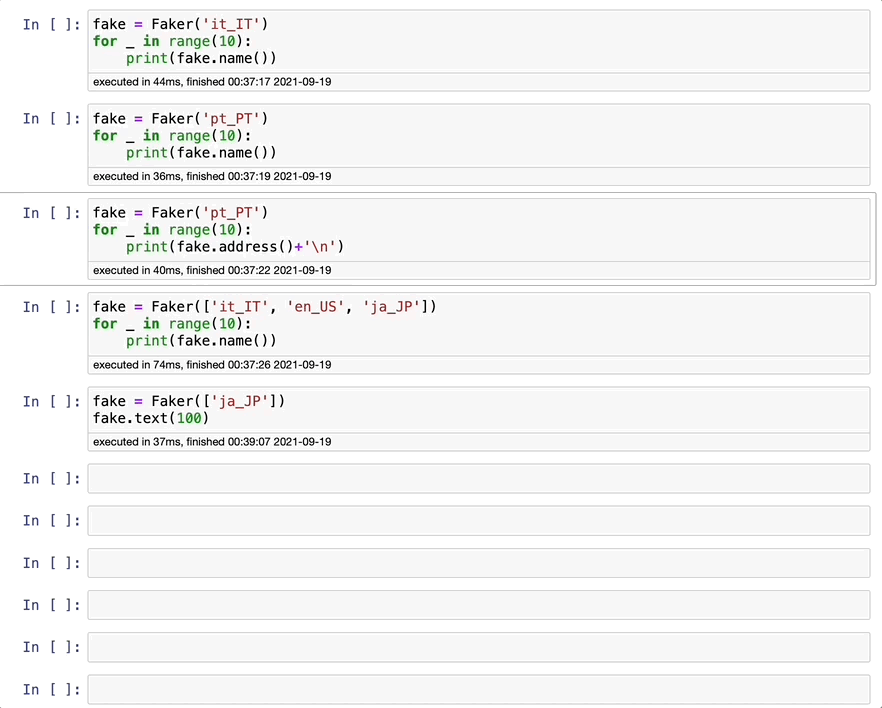The image size is (882, 708).
Task: Click the 'executed in 74ms' timing label
Action: tap(212, 365)
